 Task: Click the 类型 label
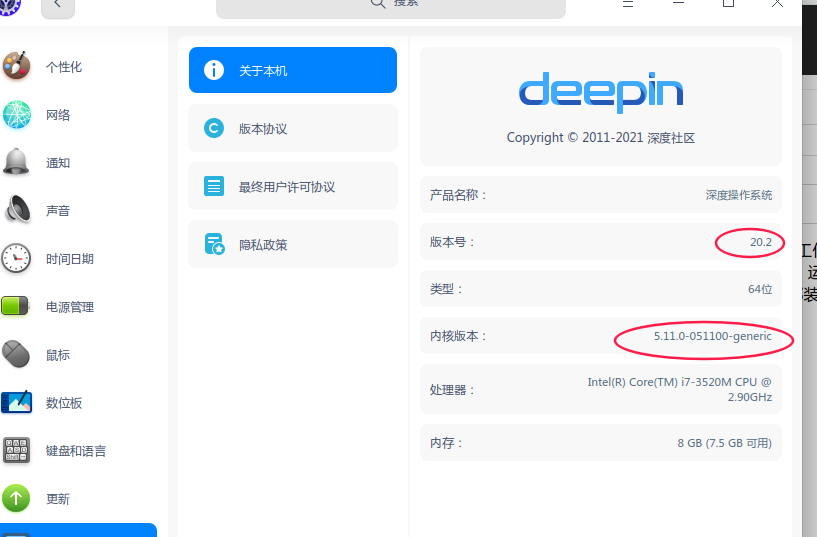(x=446, y=289)
